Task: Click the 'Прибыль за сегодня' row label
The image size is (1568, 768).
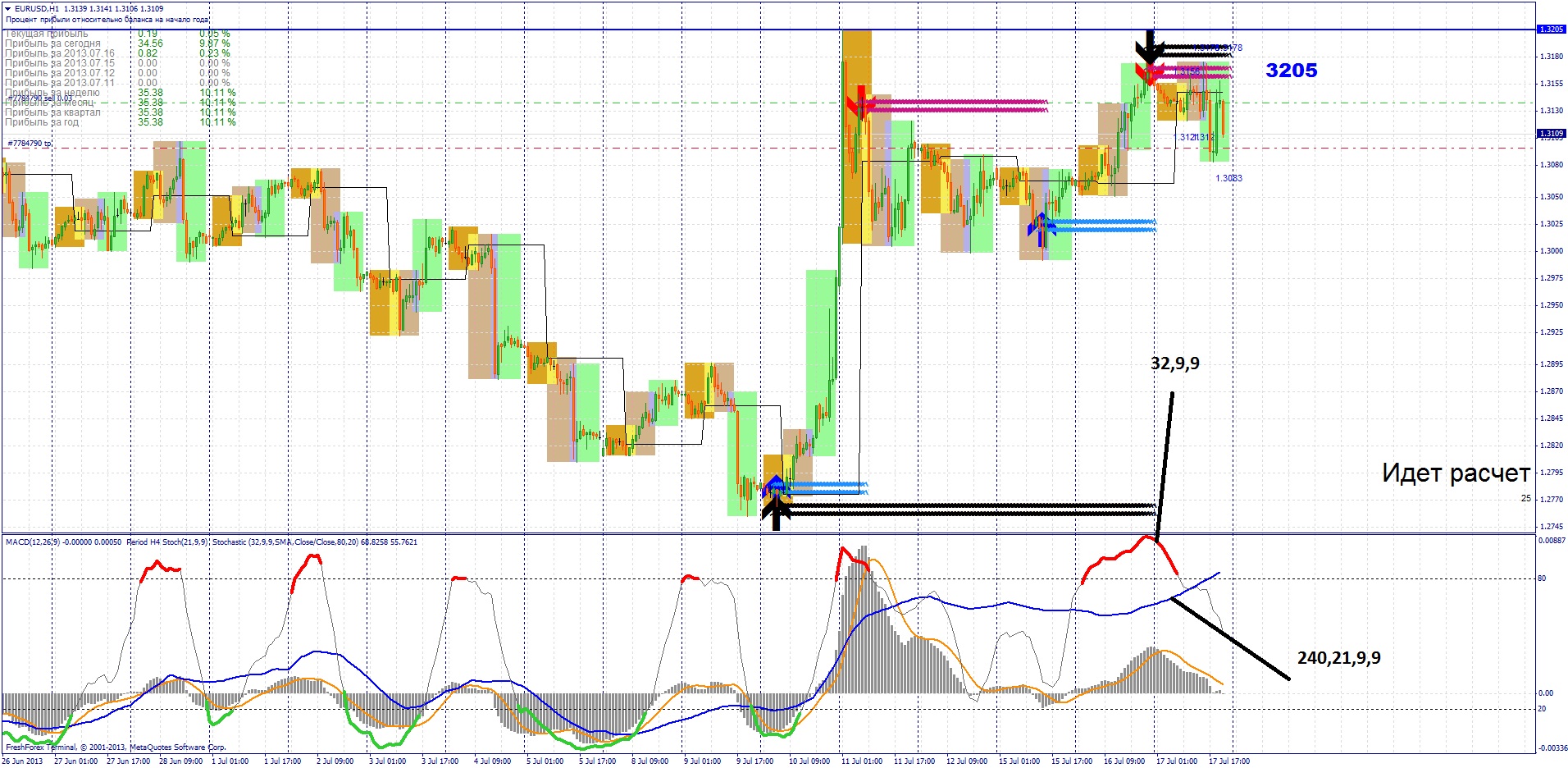Action: pos(53,43)
